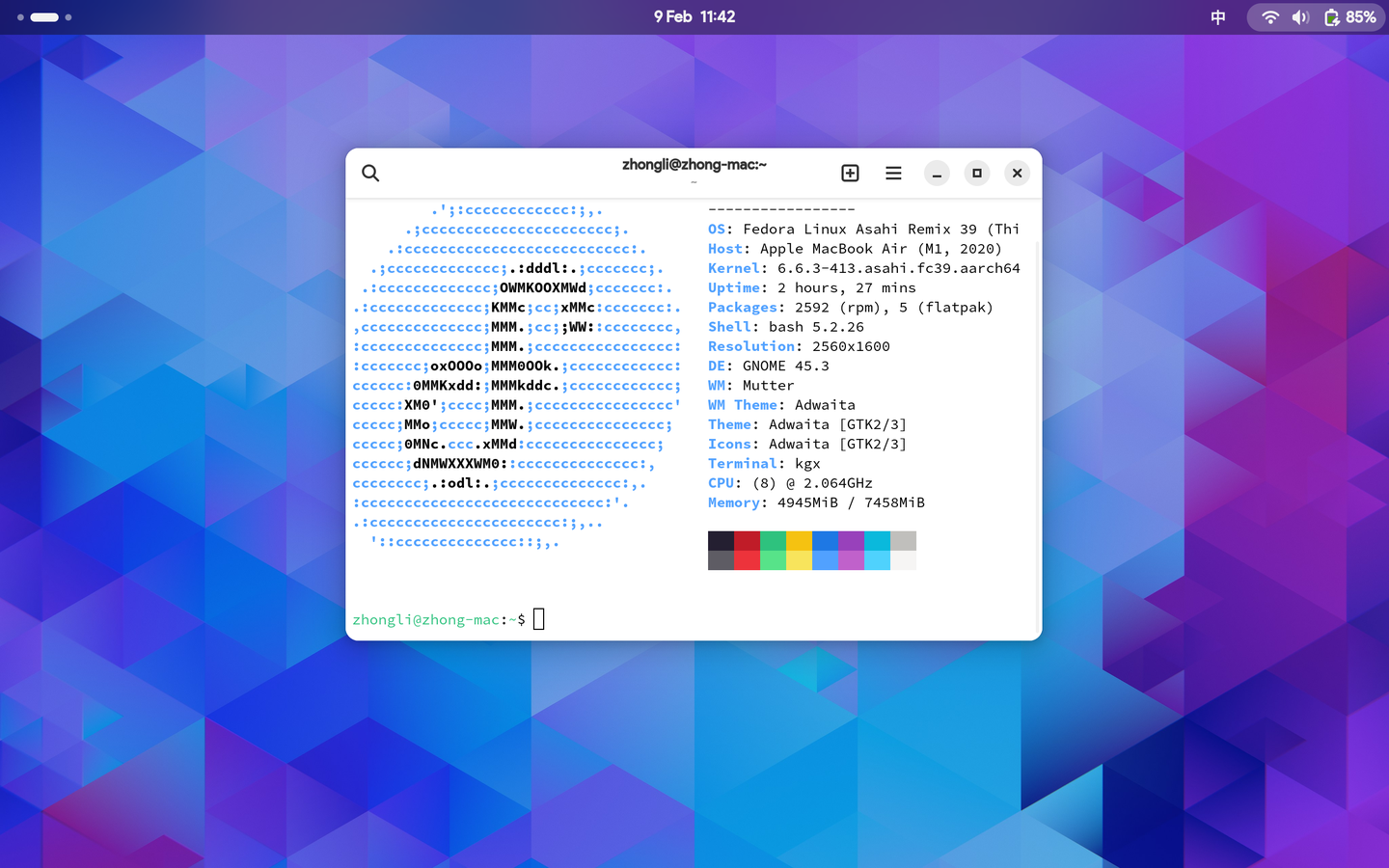The width and height of the screenshot is (1389, 868).
Task: Open the terminal hamburger menu
Action: click(x=893, y=173)
